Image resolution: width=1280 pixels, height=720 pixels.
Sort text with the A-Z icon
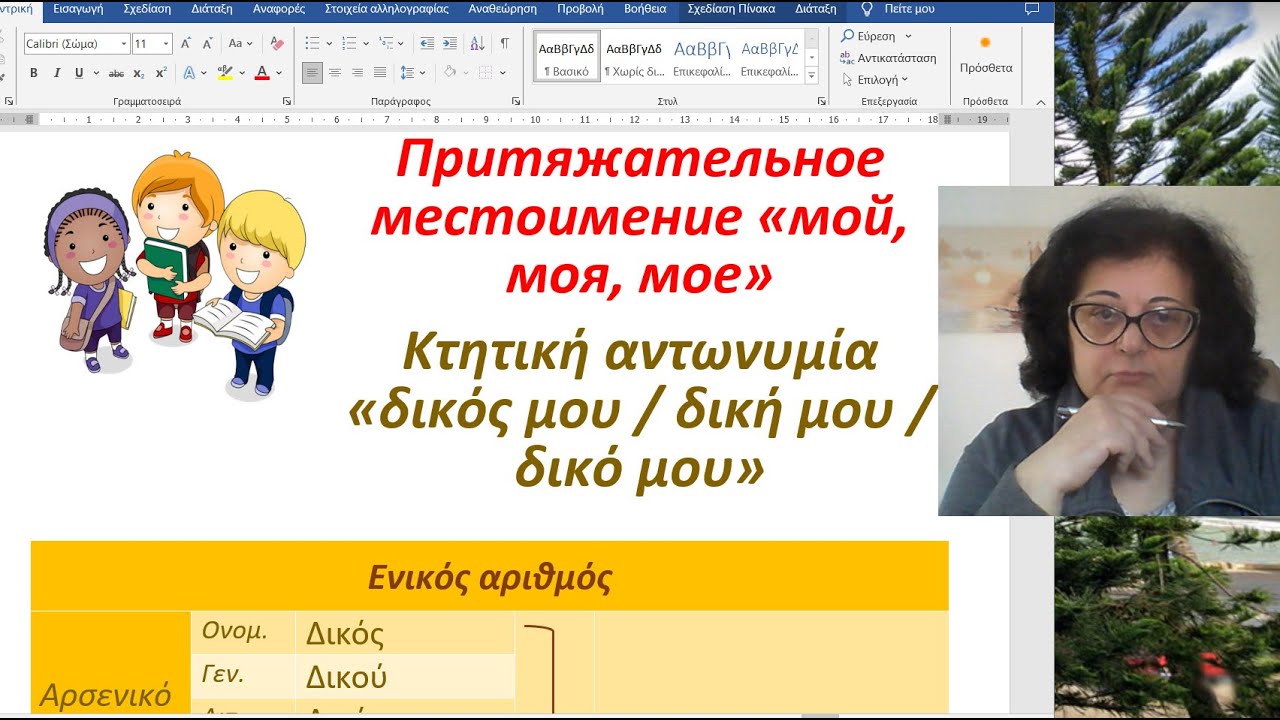tap(477, 44)
